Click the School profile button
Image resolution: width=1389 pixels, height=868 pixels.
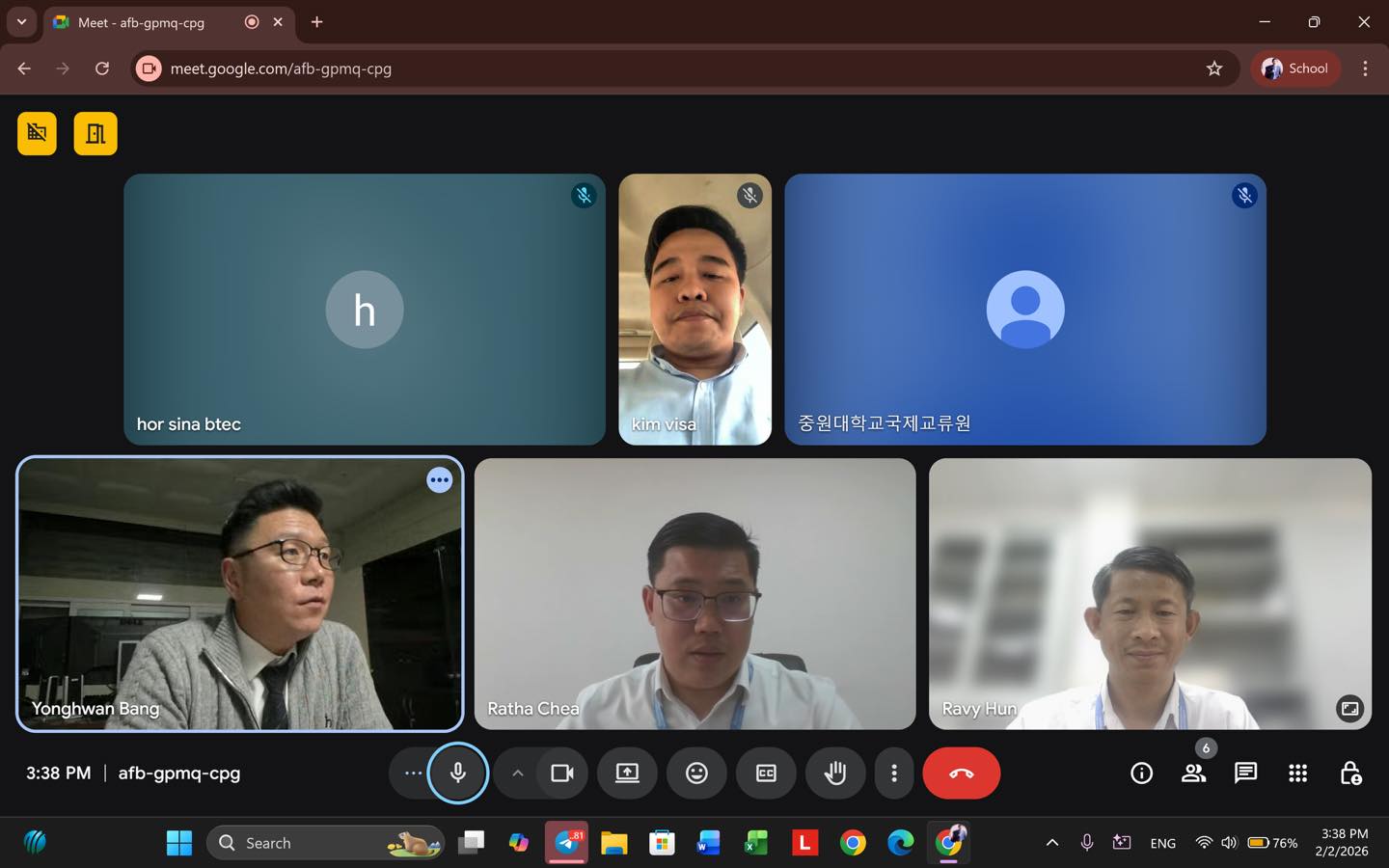click(1295, 68)
